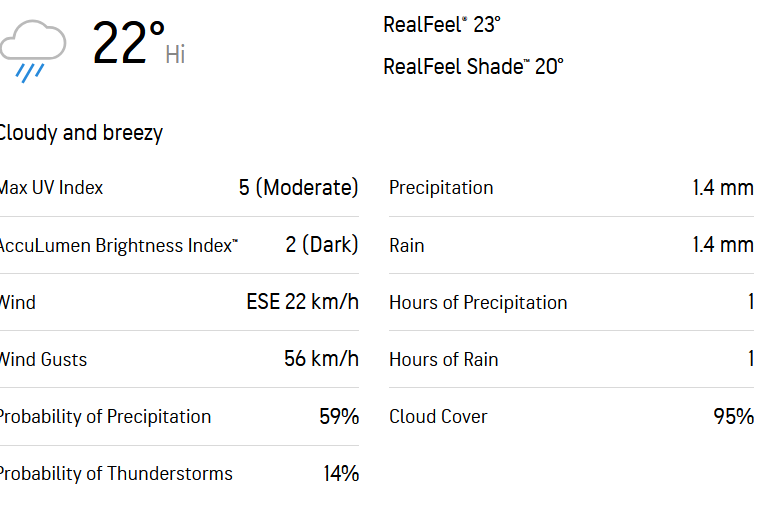Click the Wind row label
The width and height of the screenshot is (763, 518).
(18, 303)
